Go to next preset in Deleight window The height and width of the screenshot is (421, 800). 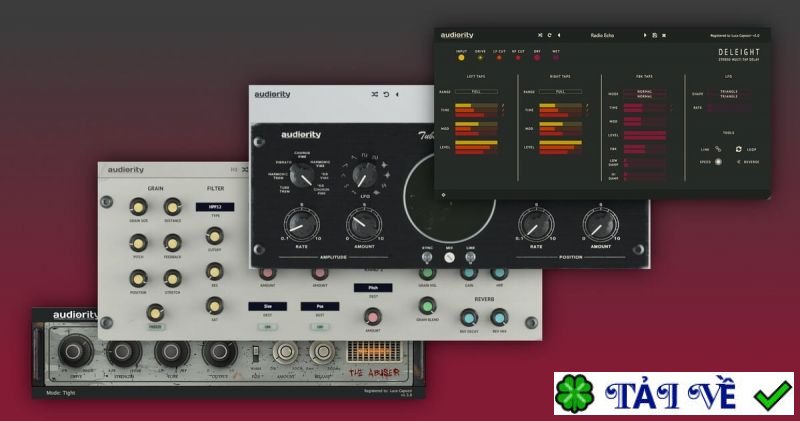click(645, 35)
